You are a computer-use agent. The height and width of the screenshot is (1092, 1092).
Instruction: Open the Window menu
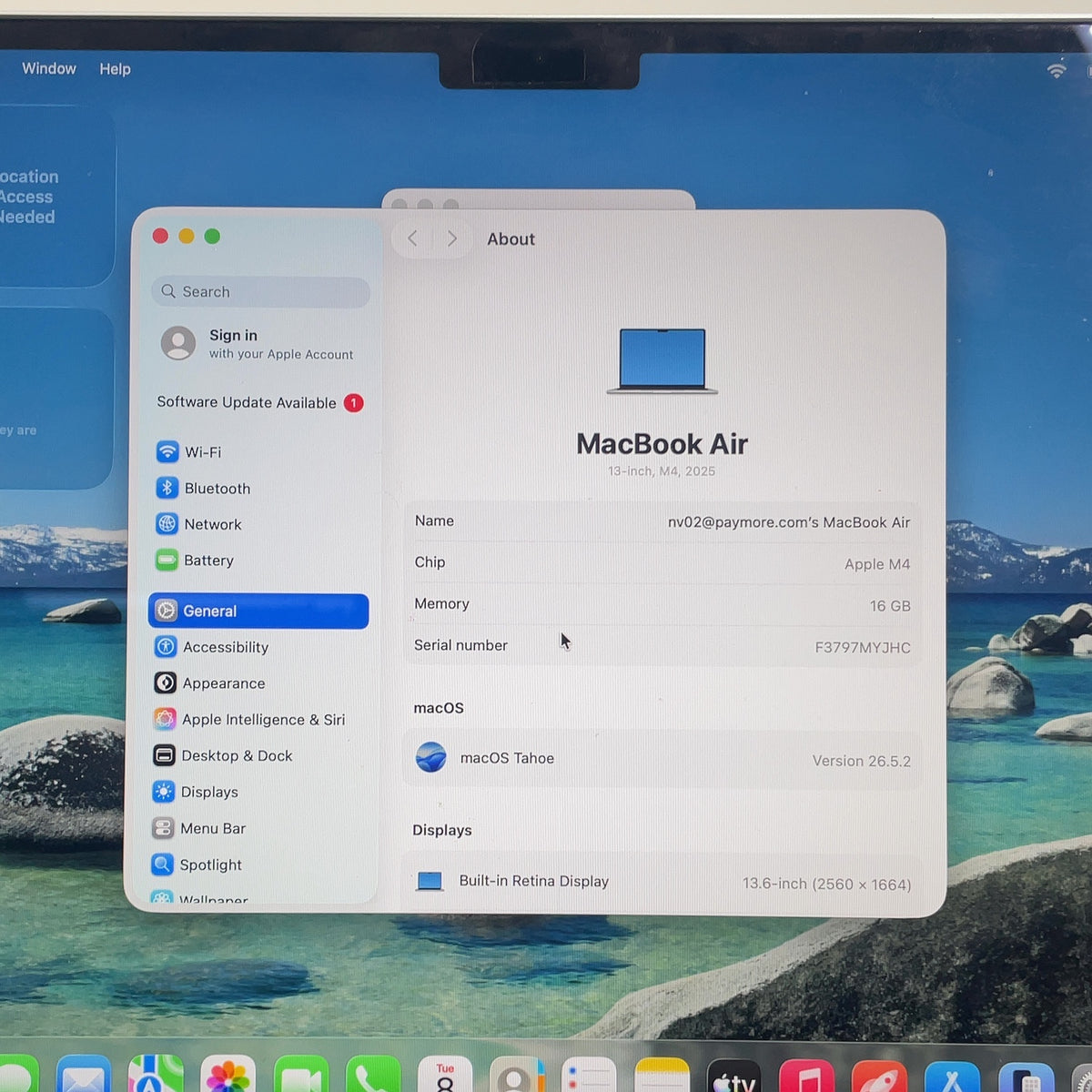click(x=49, y=69)
